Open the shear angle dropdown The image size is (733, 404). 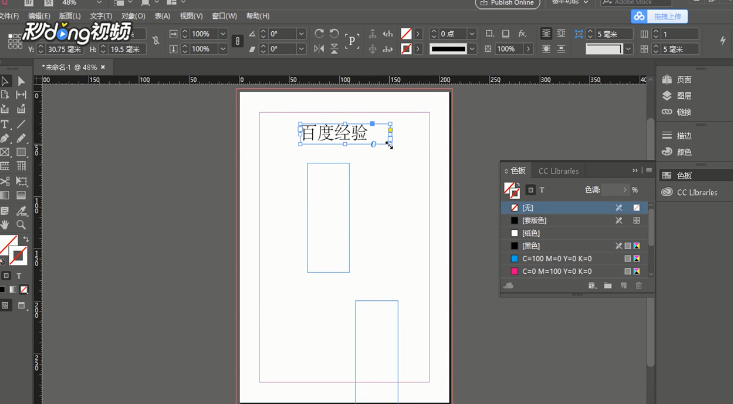coord(302,49)
